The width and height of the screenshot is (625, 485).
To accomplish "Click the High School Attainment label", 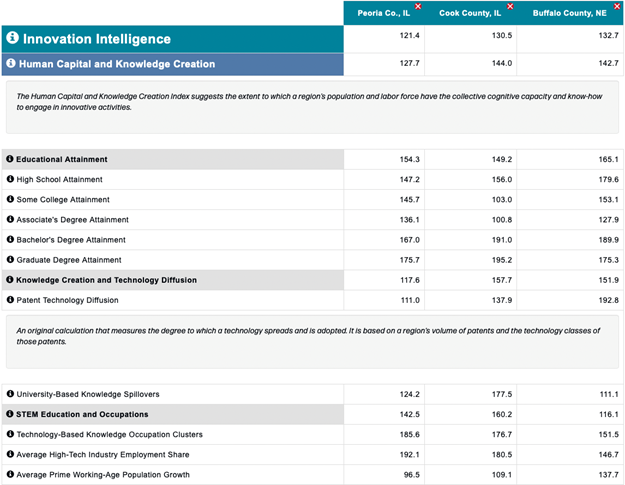I will coord(59,180).
